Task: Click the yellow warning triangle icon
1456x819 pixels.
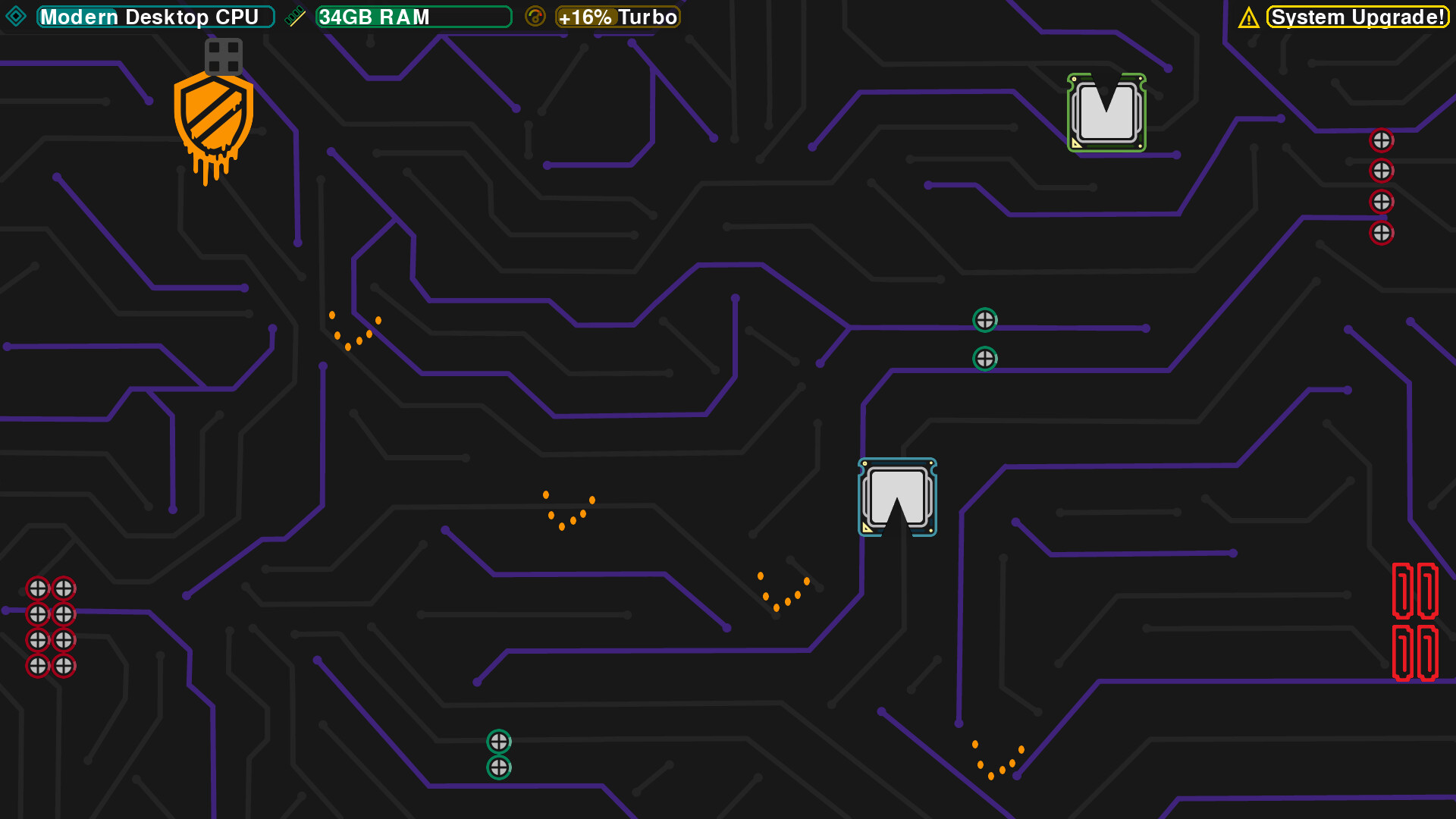Action: pos(1248,17)
